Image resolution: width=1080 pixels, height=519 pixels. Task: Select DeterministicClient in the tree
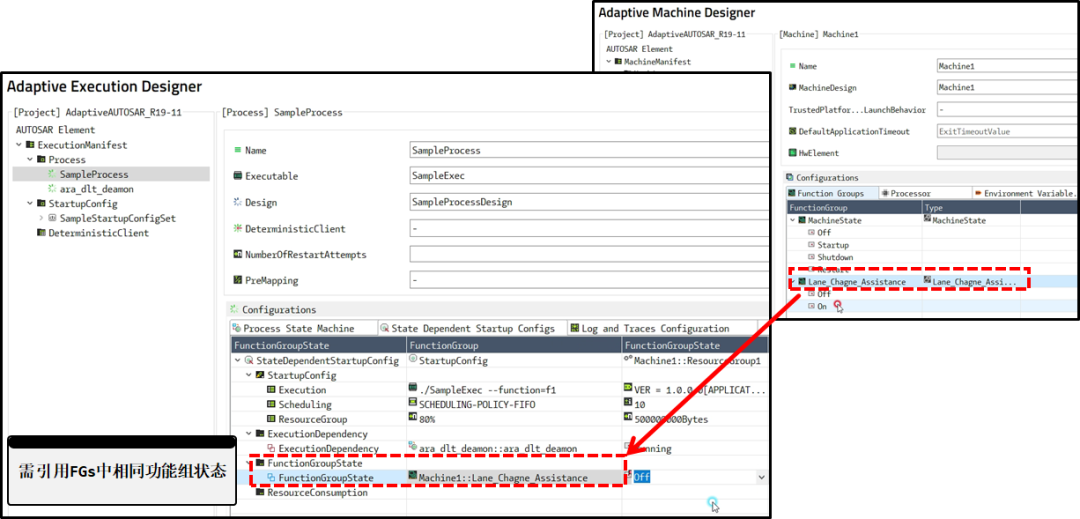point(98,233)
